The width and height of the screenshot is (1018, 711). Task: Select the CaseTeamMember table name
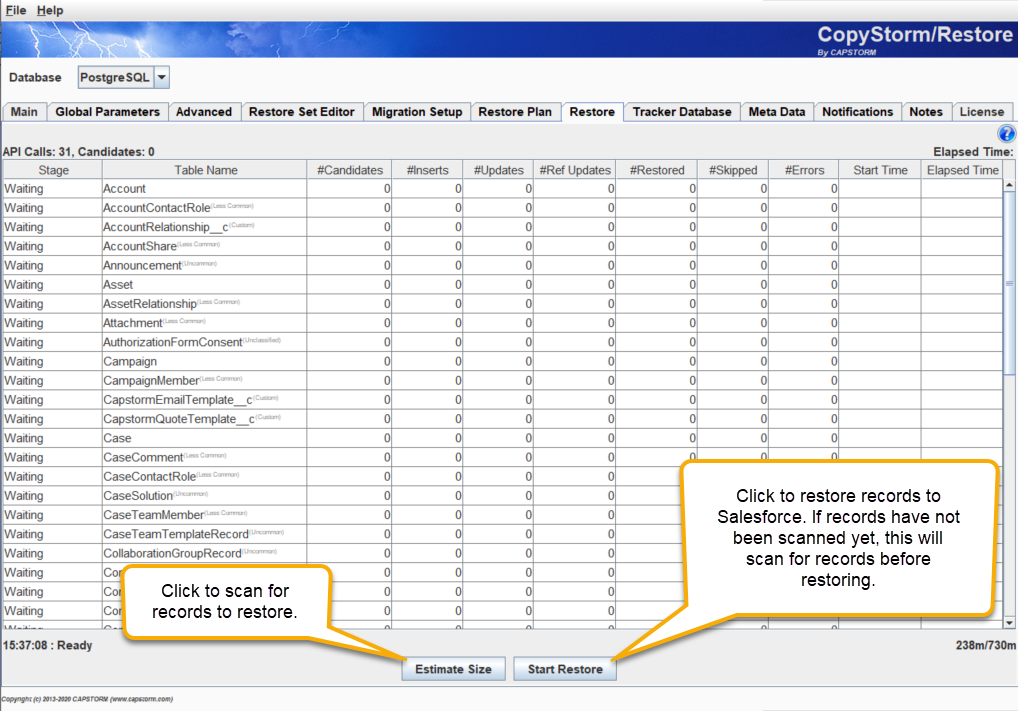153,515
